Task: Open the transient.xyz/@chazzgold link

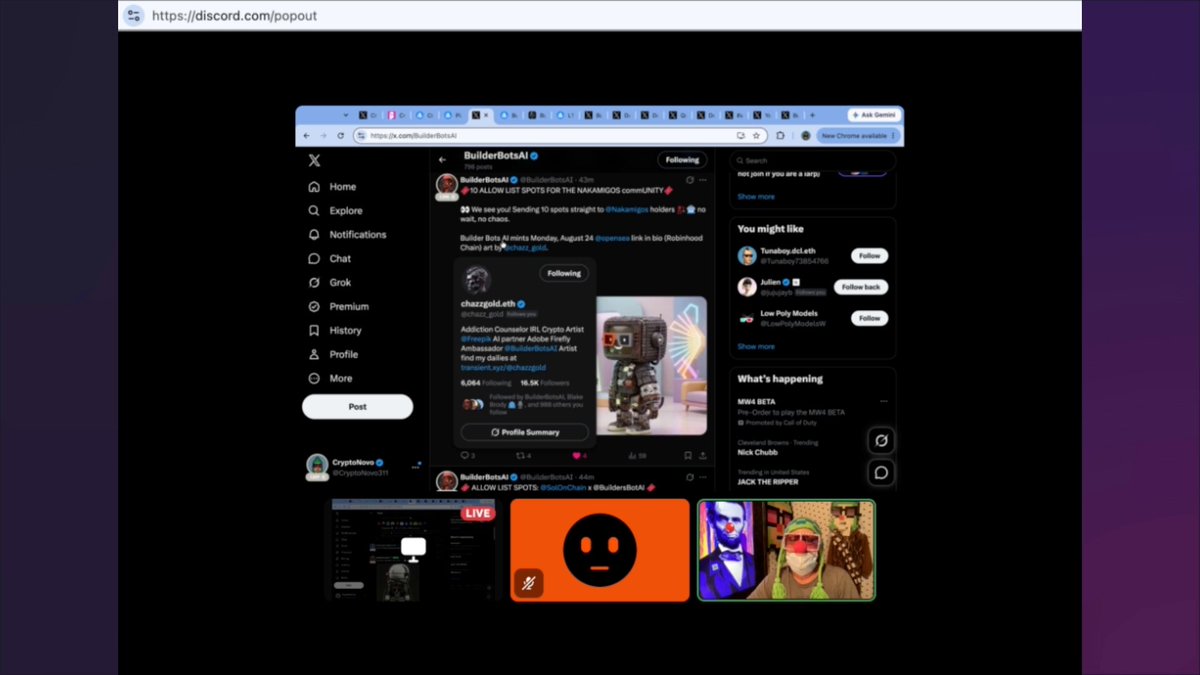Action: tap(503, 368)
